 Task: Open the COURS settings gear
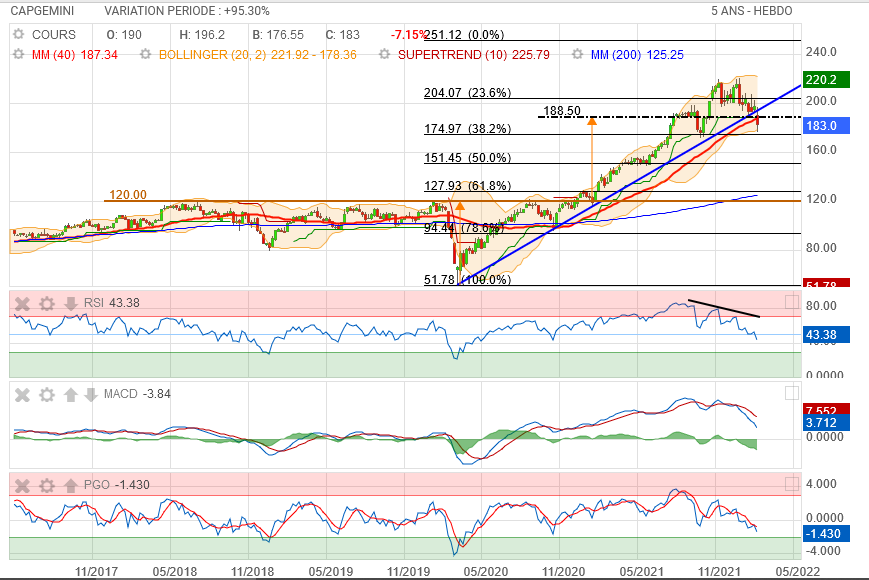coord(19,34)
